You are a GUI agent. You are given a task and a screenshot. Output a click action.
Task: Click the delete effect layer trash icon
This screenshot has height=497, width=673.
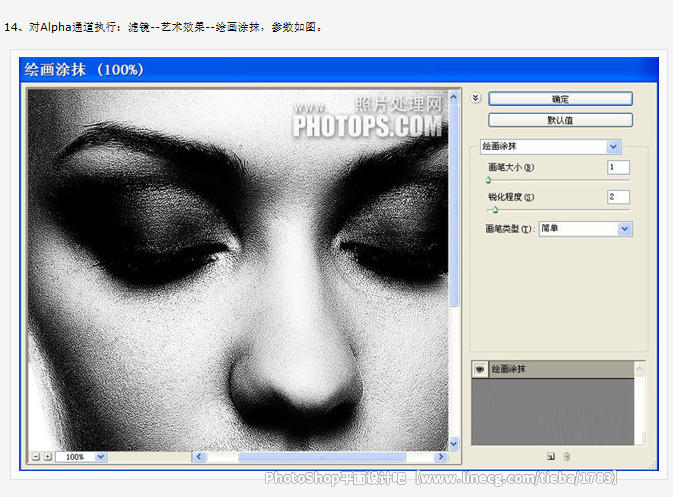[x=567, y=457]
